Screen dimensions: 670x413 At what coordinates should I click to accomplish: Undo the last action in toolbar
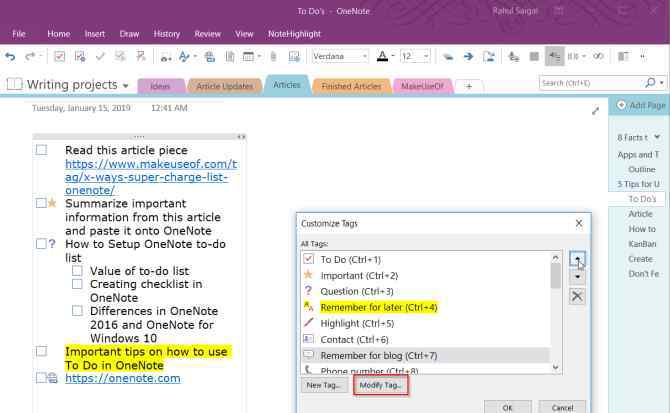pyautogui.click(x=10, y=56)
